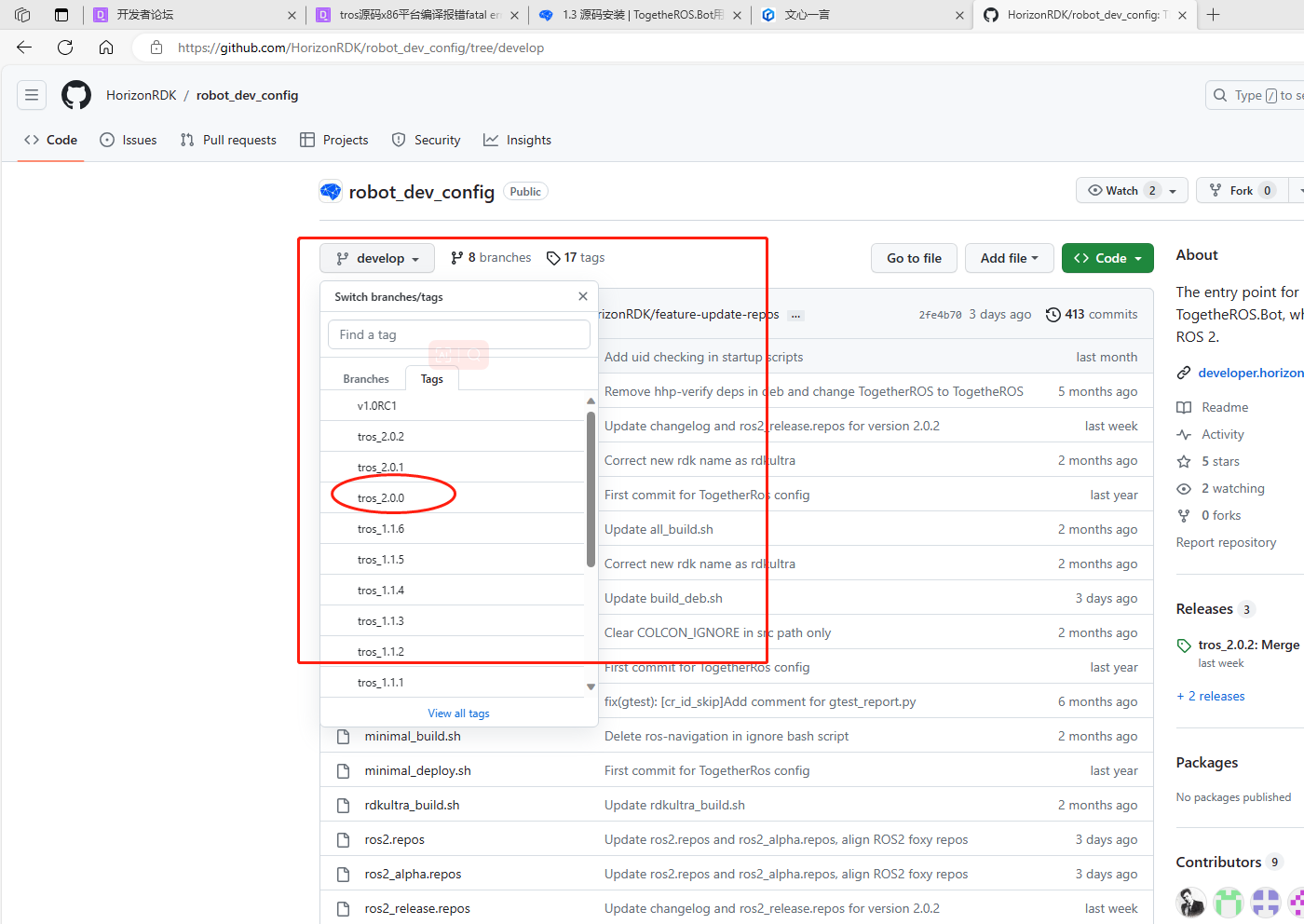This screenshot has width=1304, height=924.
Task: Select tag tros_1.1.6
Action: 452,529
